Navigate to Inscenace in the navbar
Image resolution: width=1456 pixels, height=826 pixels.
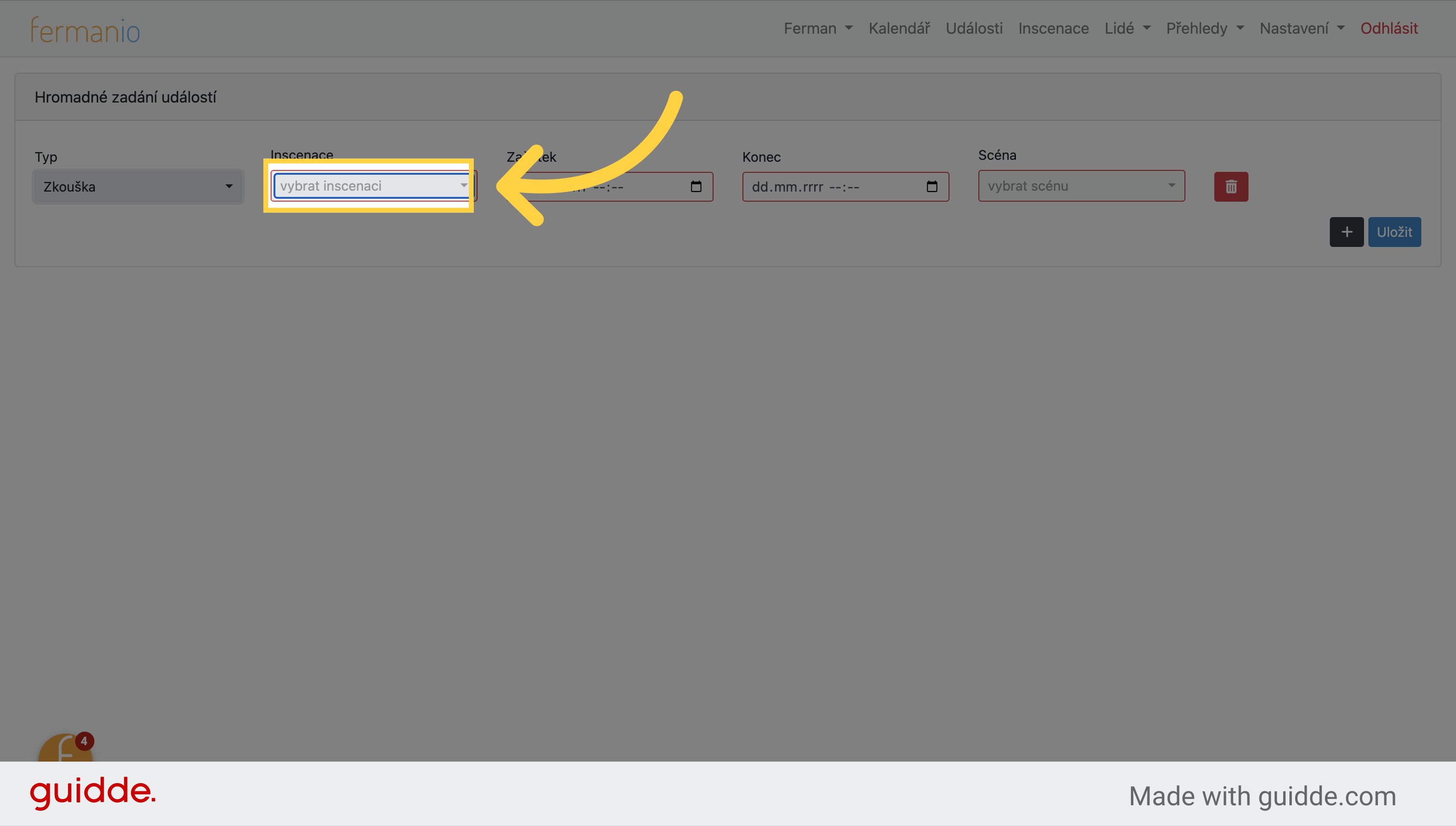tap(1053, 28)
